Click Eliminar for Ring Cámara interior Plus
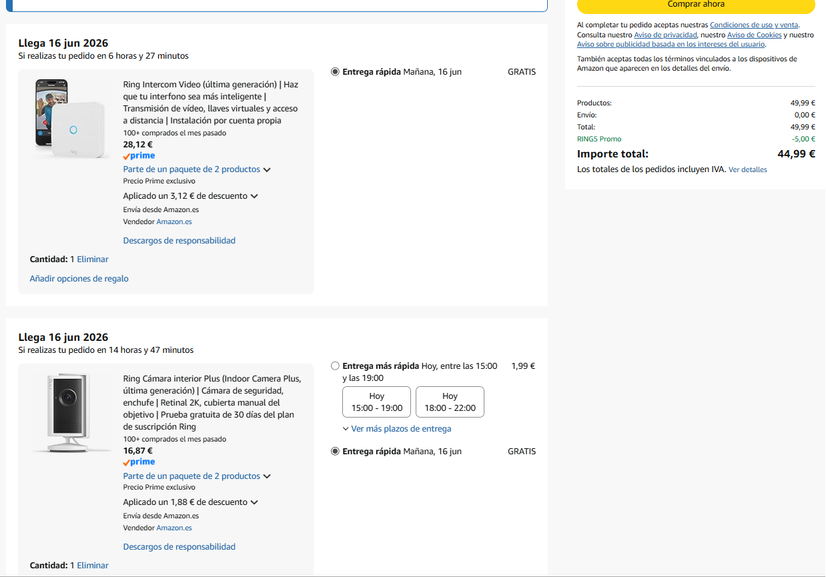 [x=93, y=565]
